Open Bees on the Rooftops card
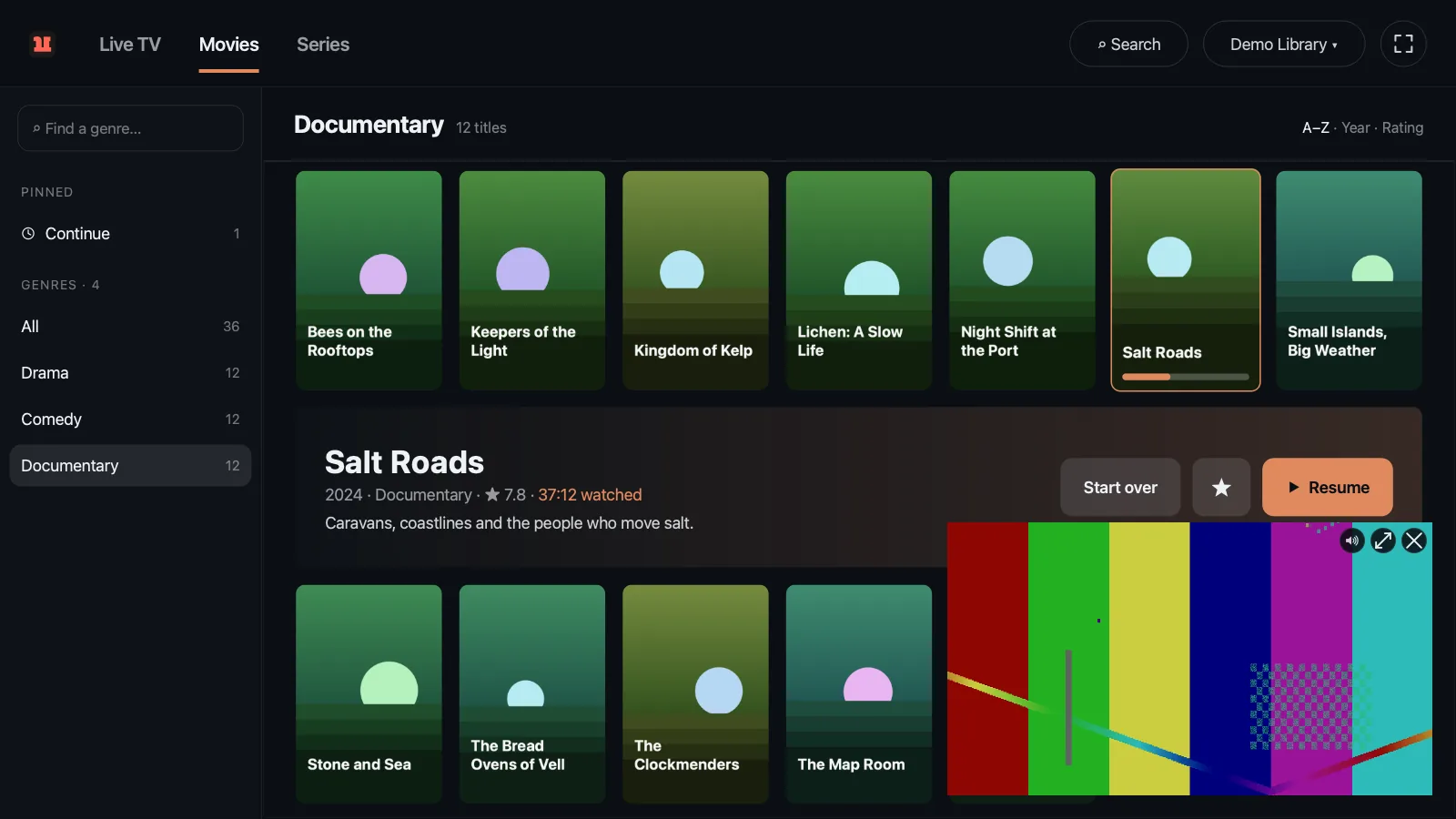The image size is (1456, 819). 369,280
